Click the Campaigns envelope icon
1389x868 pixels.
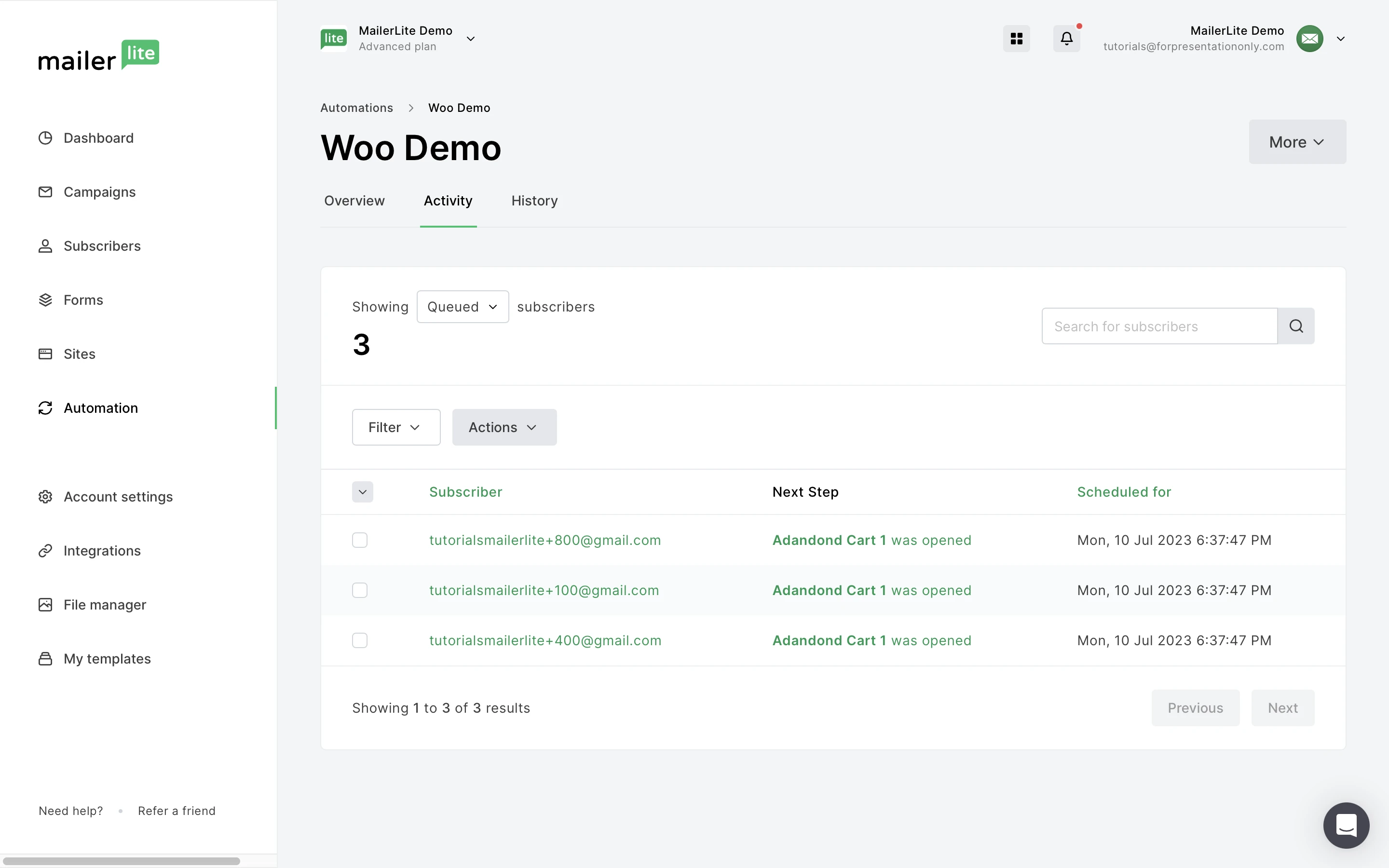pos(45,192)
